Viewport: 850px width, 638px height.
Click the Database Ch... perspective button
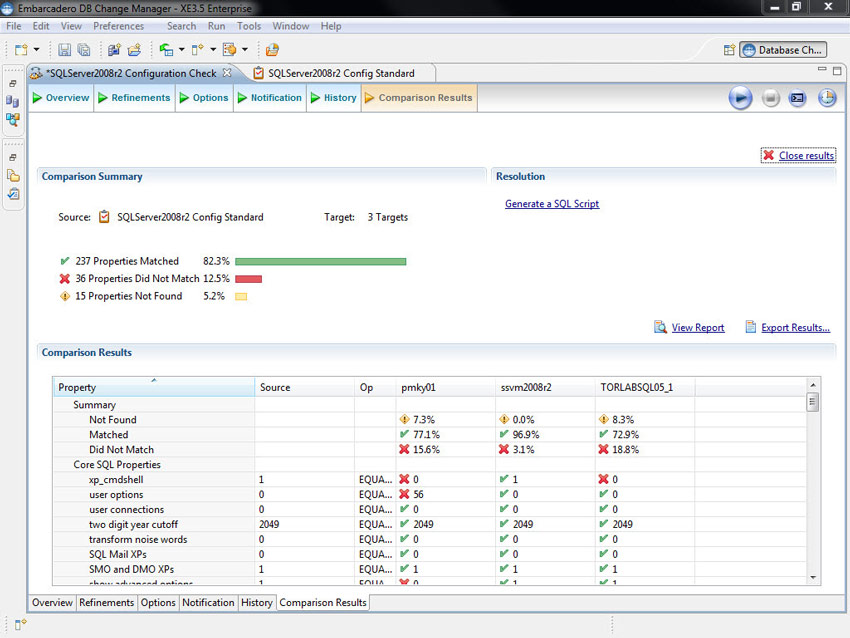783,50
